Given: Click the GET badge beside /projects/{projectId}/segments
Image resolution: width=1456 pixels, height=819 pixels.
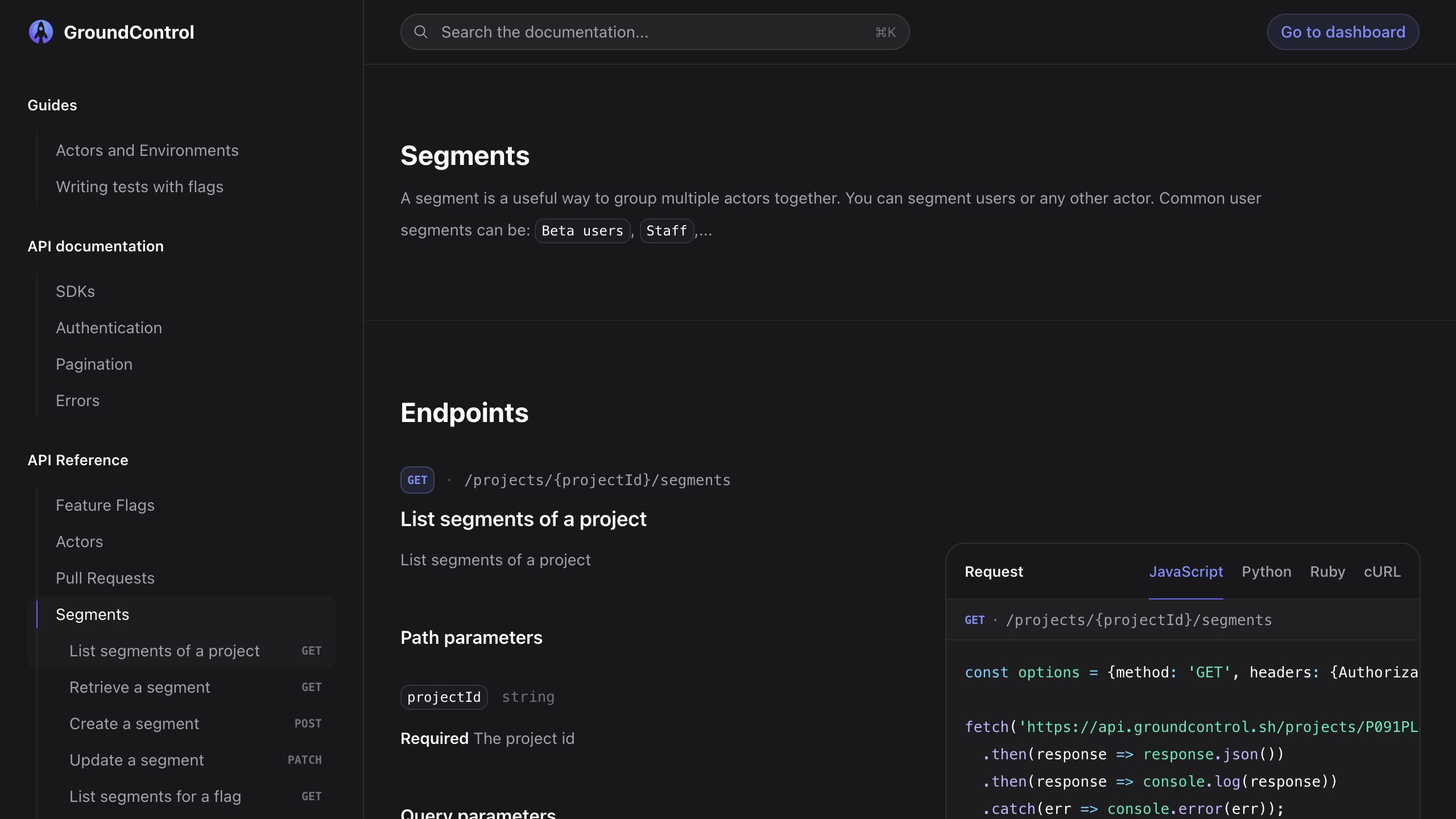Looking at the screenshot, I should (417, 480).
